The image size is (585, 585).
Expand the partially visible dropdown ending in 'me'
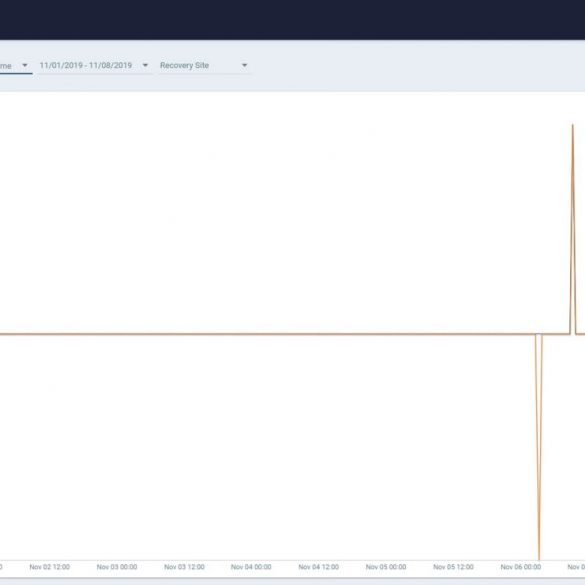[x=15, y=66]
